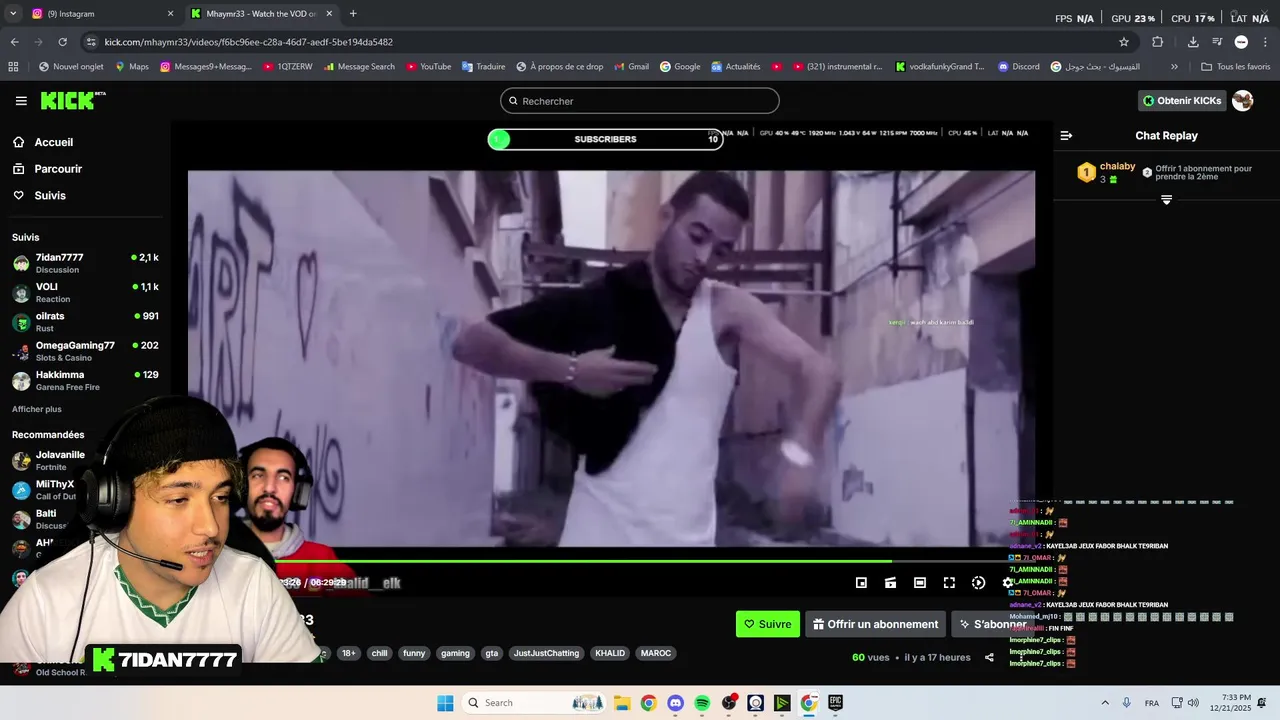Viewport: 1280px width, 720px height.
Task: Show hidden system tray icons
Action: click(1105, 703)
